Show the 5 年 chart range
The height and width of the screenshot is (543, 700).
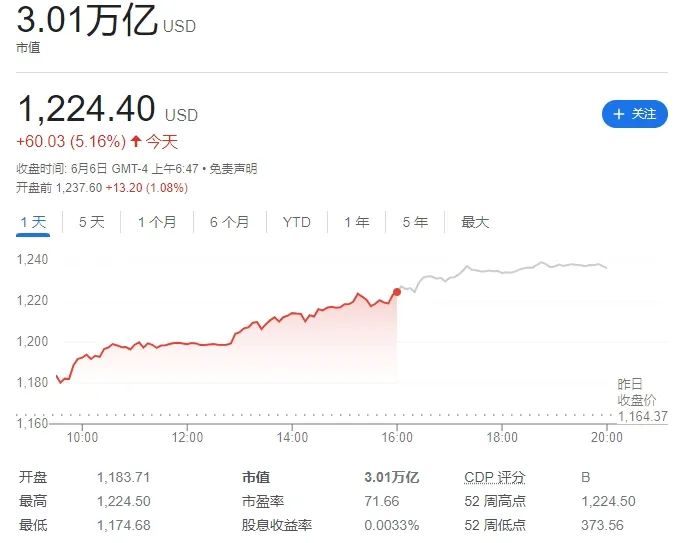pyautogui.click(x=415, y=222)
